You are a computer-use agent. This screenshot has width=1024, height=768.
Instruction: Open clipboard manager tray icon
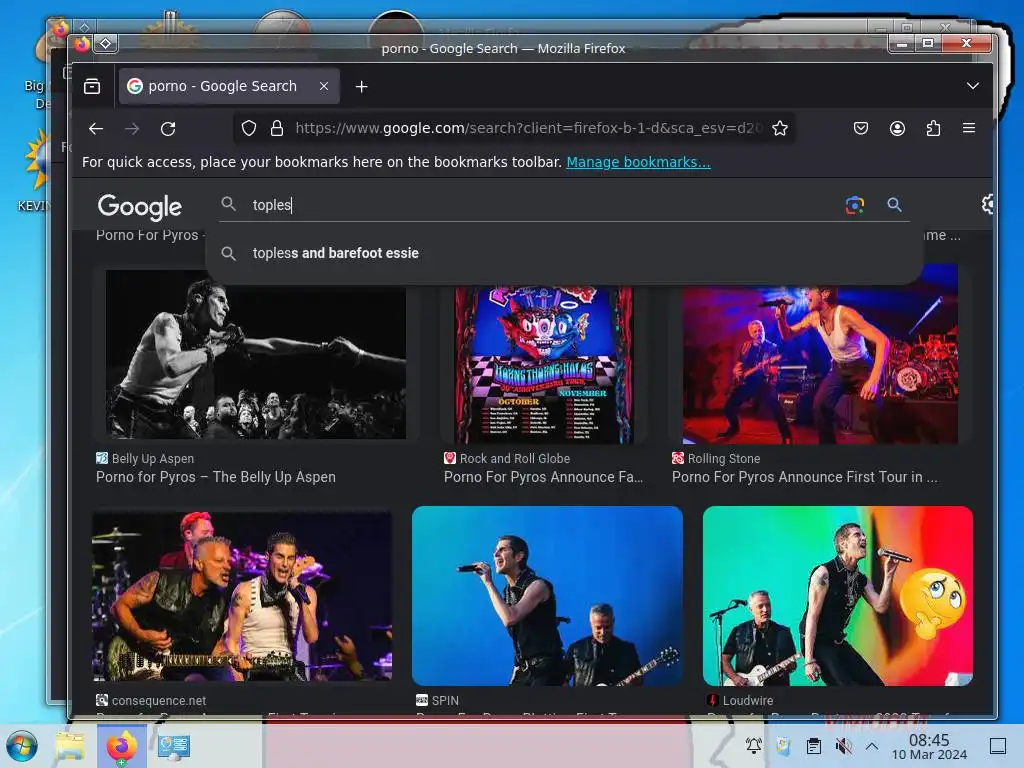(x=814, y=745)
